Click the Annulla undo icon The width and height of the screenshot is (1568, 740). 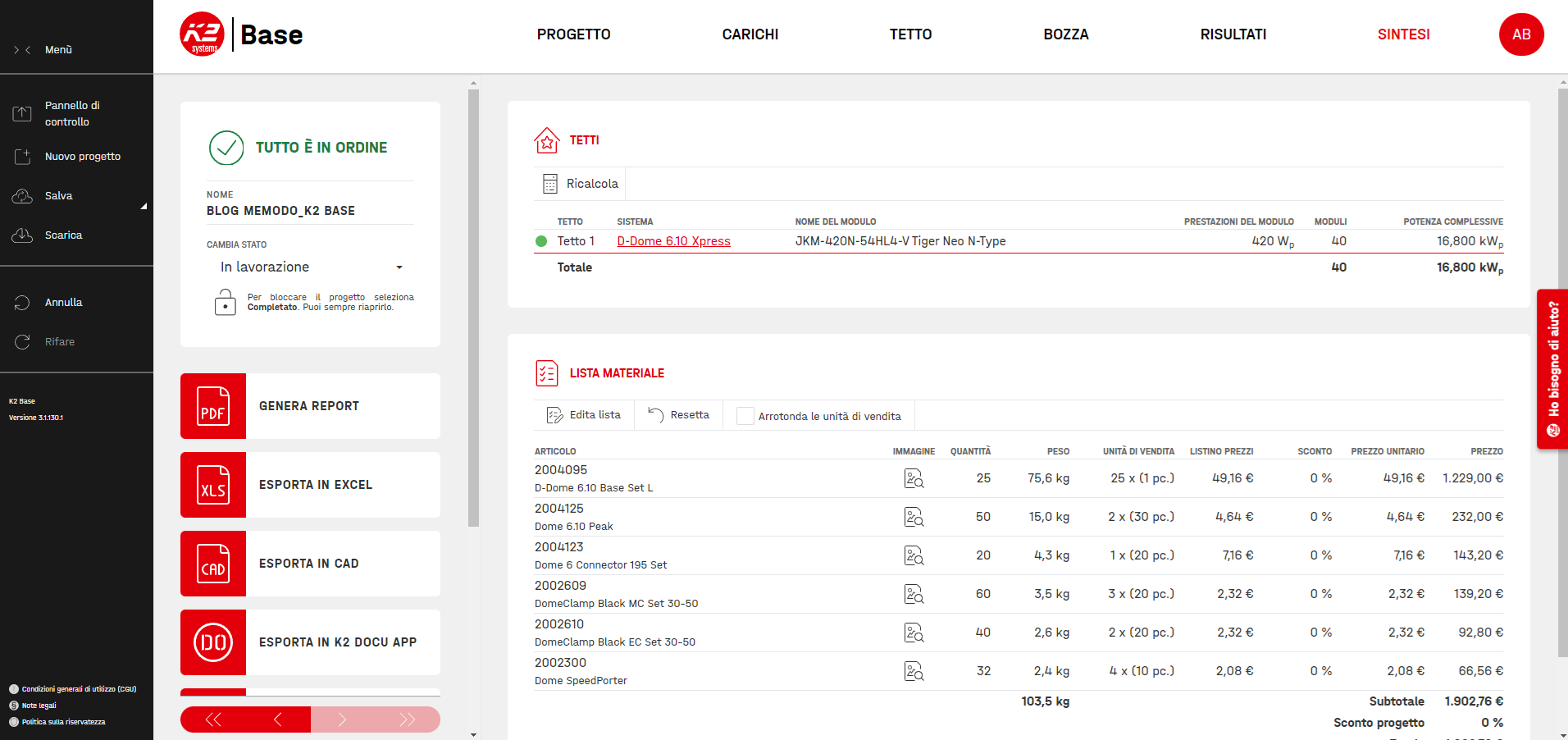(22, 303)
